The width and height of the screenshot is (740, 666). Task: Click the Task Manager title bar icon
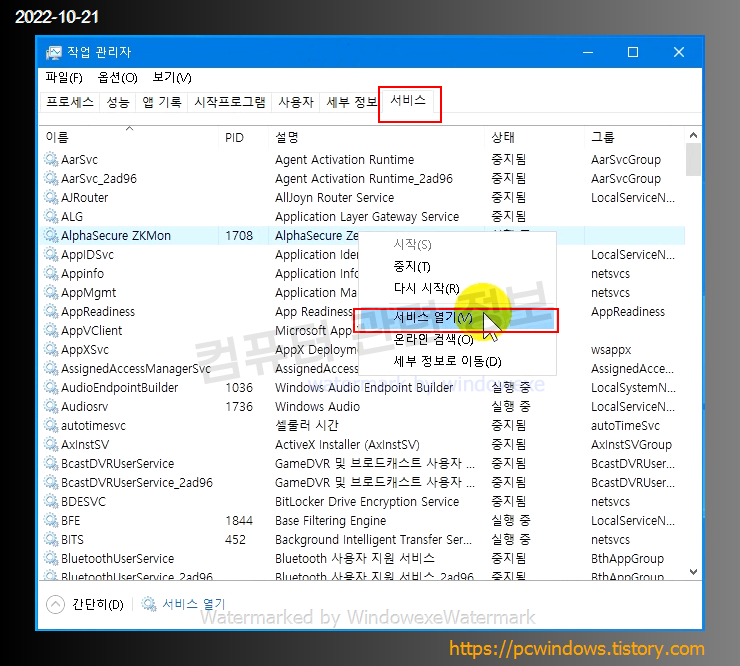click(x=53, y=52)
